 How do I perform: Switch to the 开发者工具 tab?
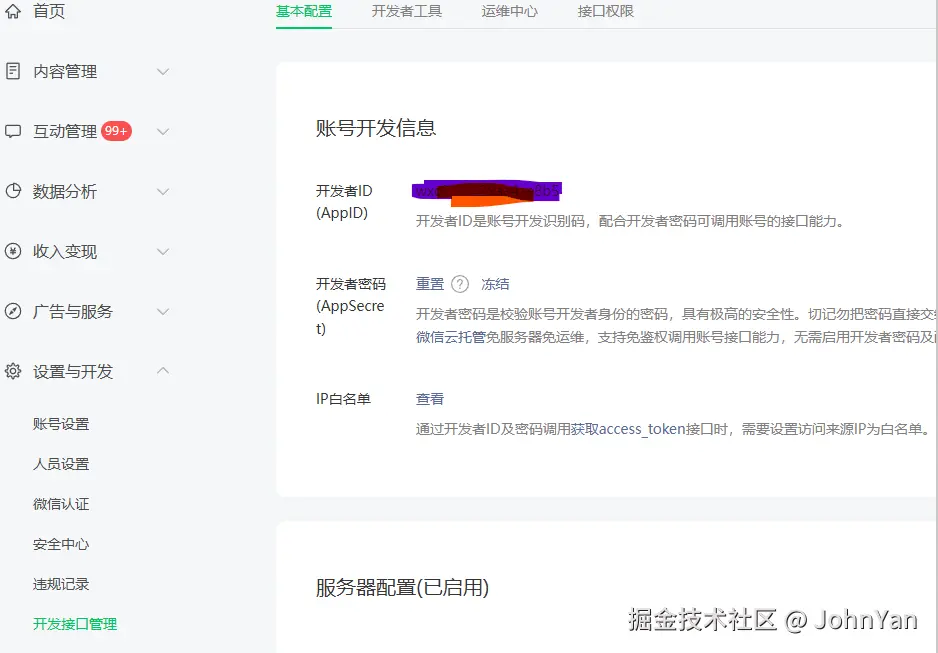click(407, 11)
